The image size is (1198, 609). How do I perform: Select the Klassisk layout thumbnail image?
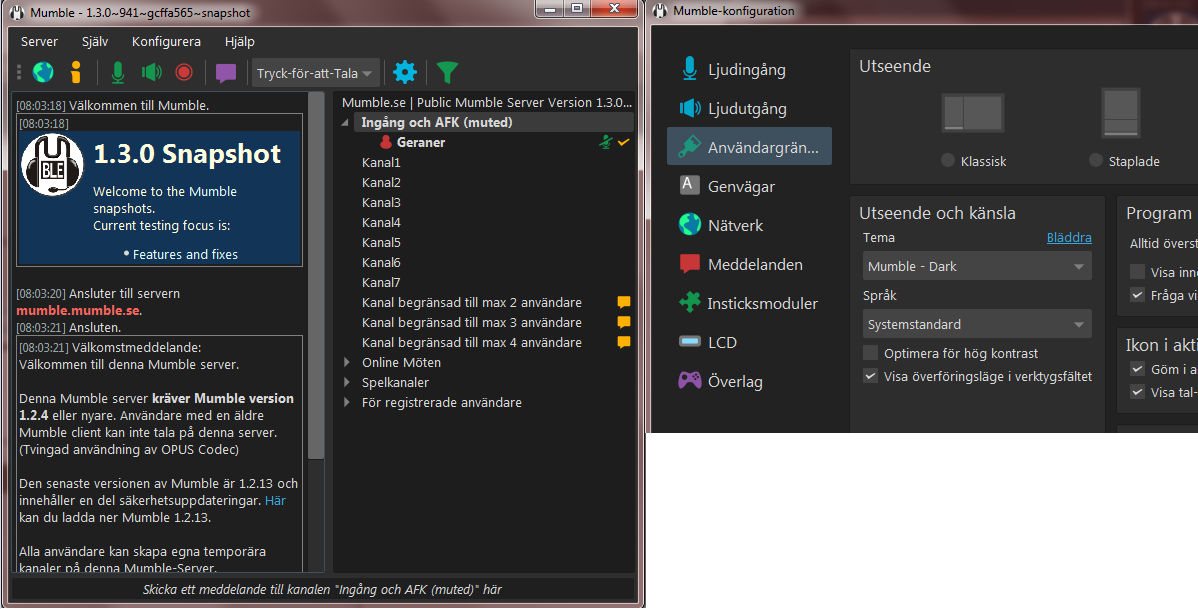(x=973, y=113)
